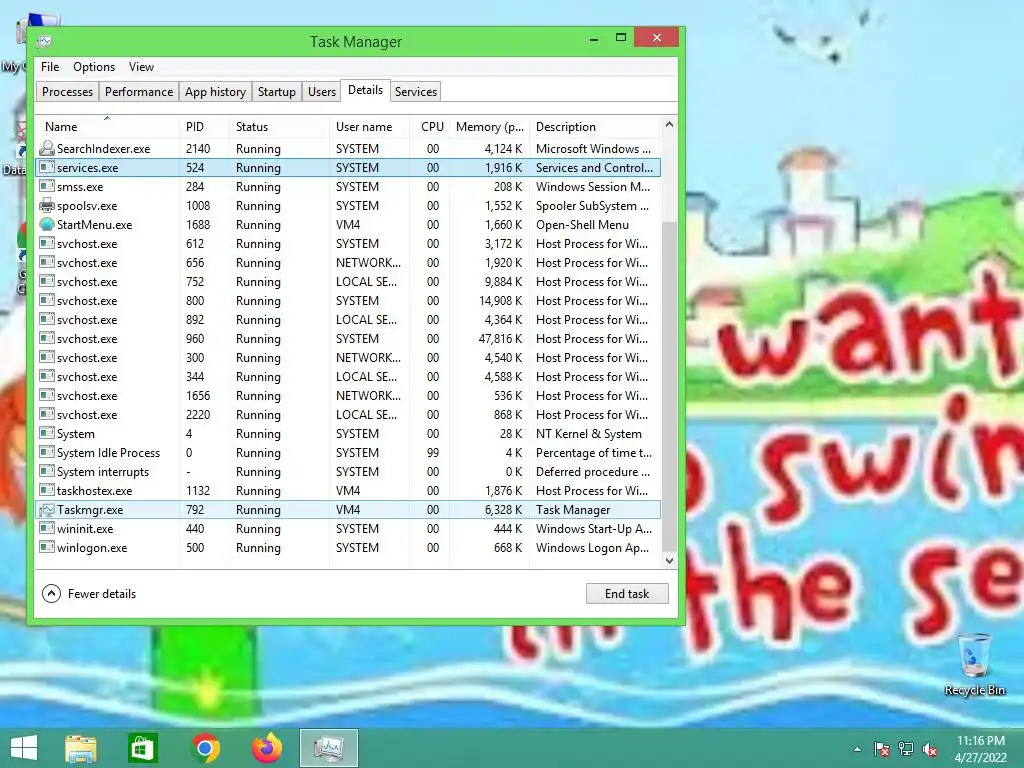Switch to the Users tab
This screenshot has height=768, width=1024.
click(x=322, y=91)
